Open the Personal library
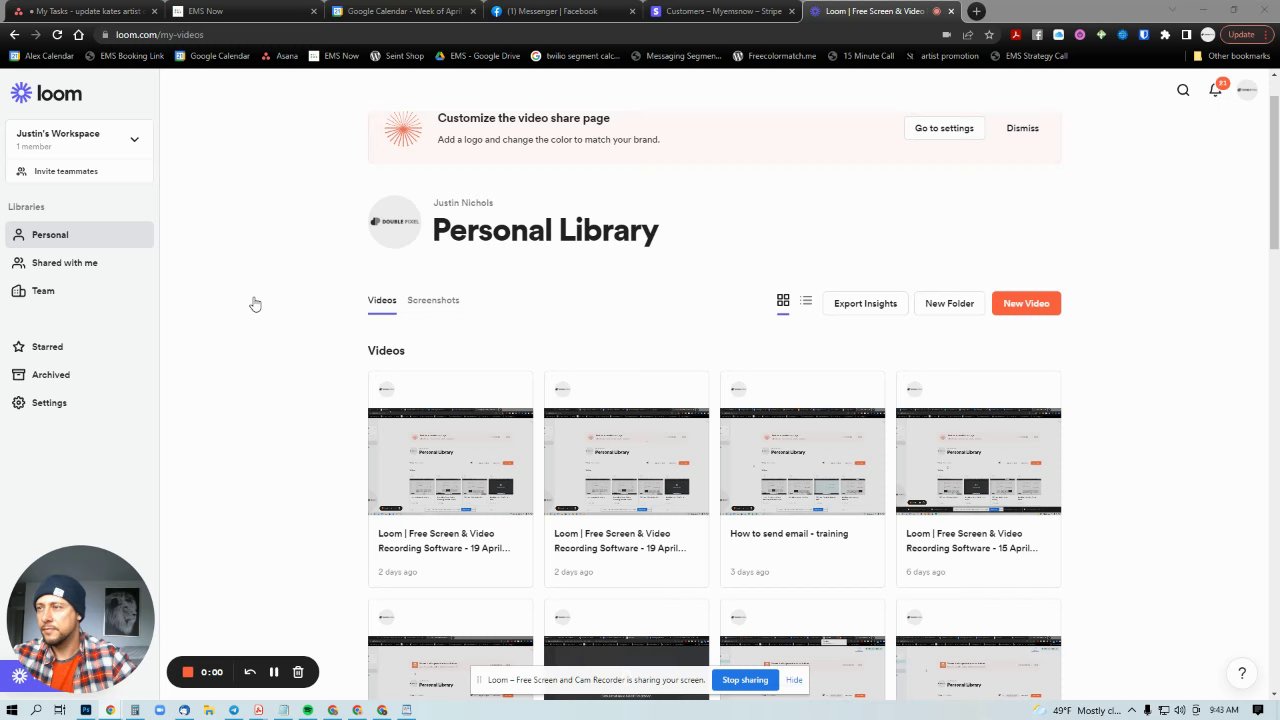The width and height of the screenshot is (1280, 720). tap(80, 235)
